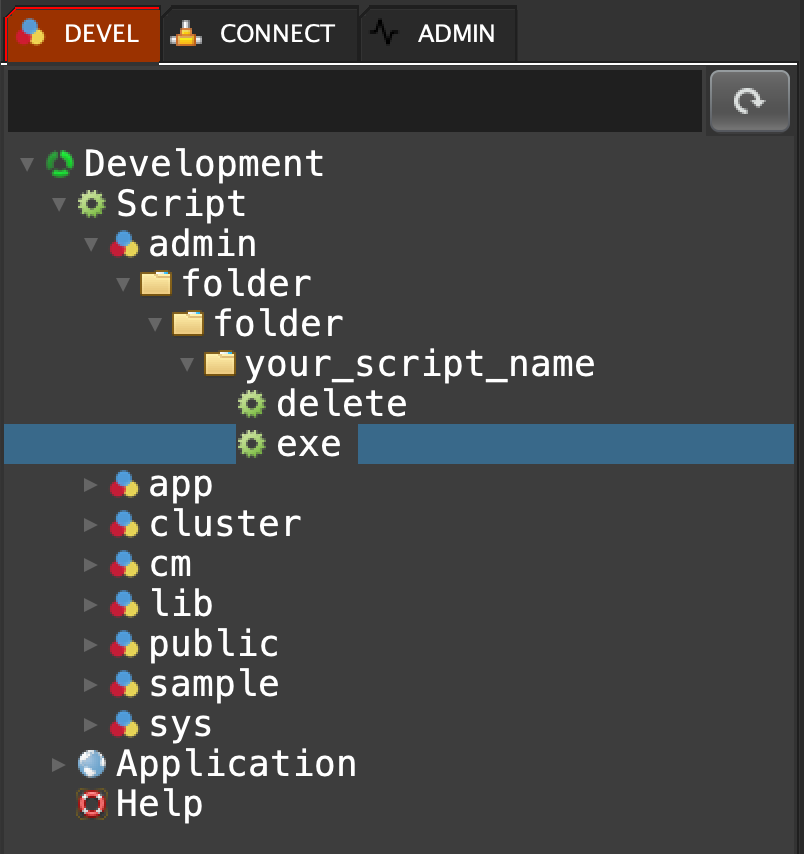Select the public package label

coord(213,645)
